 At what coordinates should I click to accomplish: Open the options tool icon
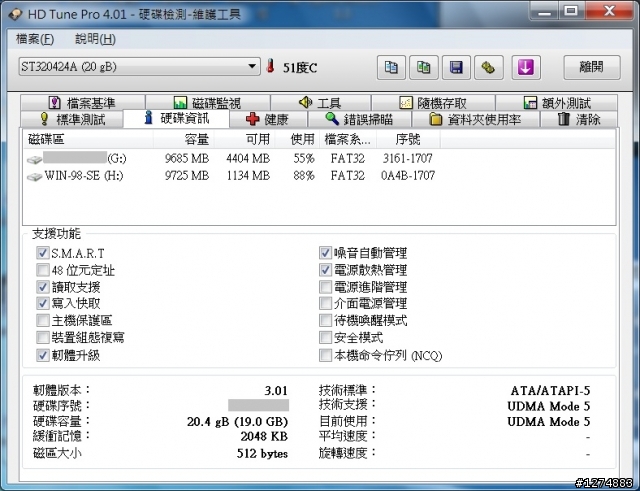pyautogui.click(x=489, y=67)
